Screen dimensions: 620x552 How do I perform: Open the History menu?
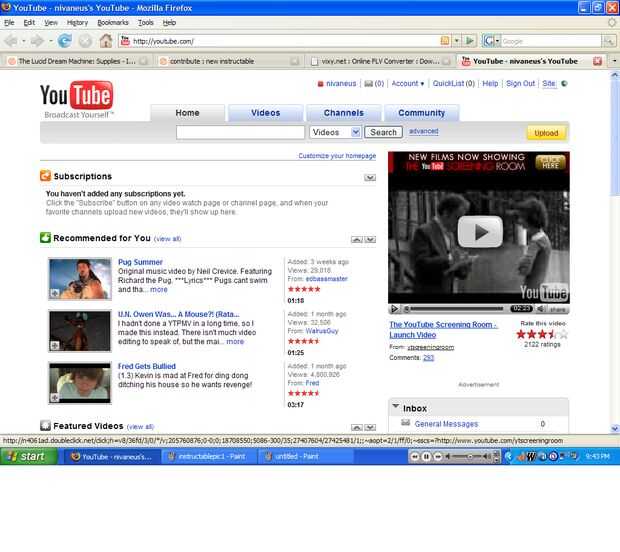click(77, 23)
